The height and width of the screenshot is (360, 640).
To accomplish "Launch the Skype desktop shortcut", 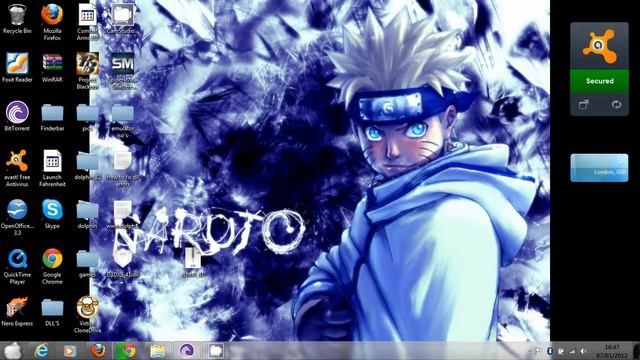I will (52, 214).
